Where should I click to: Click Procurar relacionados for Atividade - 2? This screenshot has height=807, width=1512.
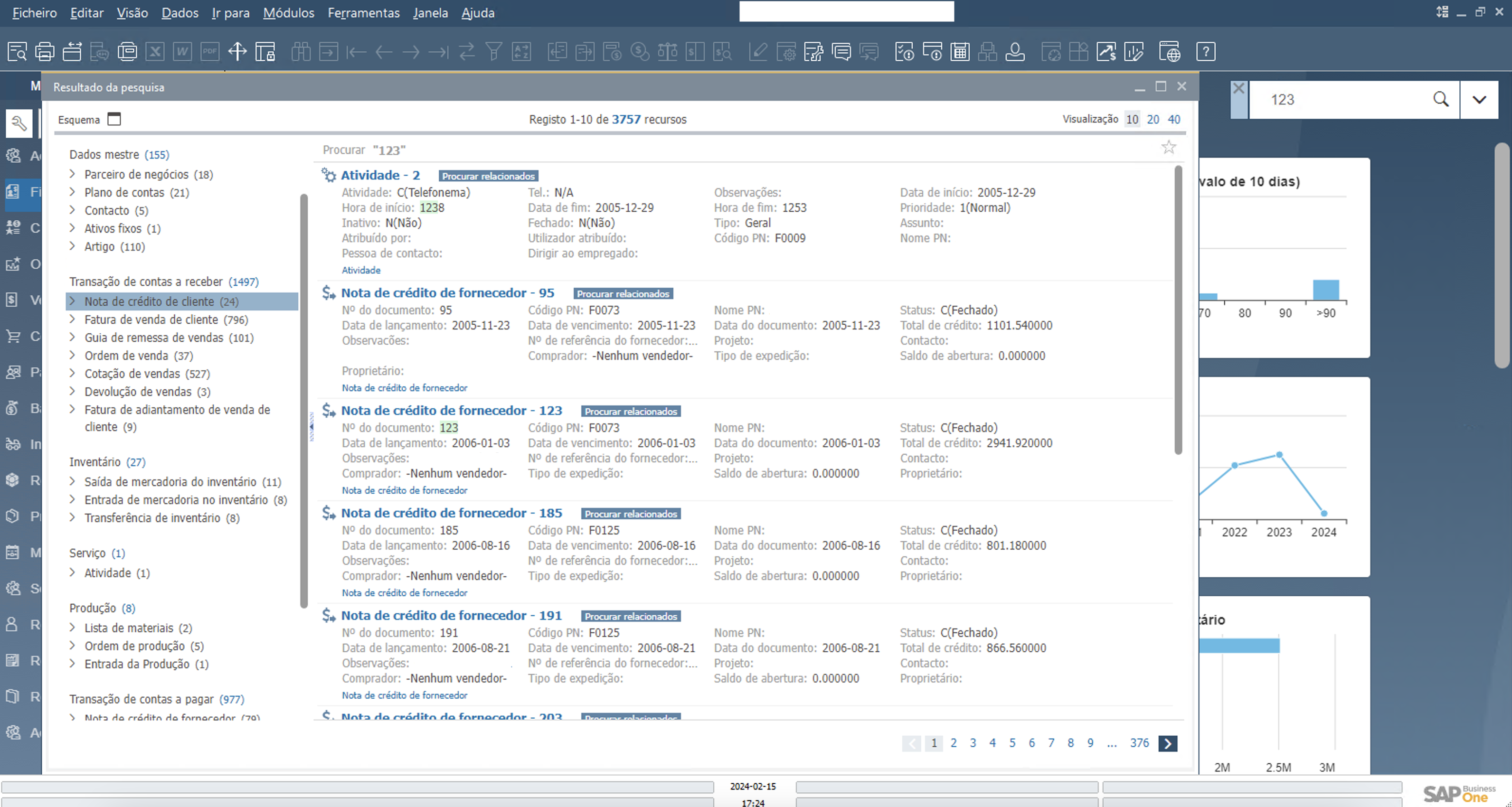[488, 176]
